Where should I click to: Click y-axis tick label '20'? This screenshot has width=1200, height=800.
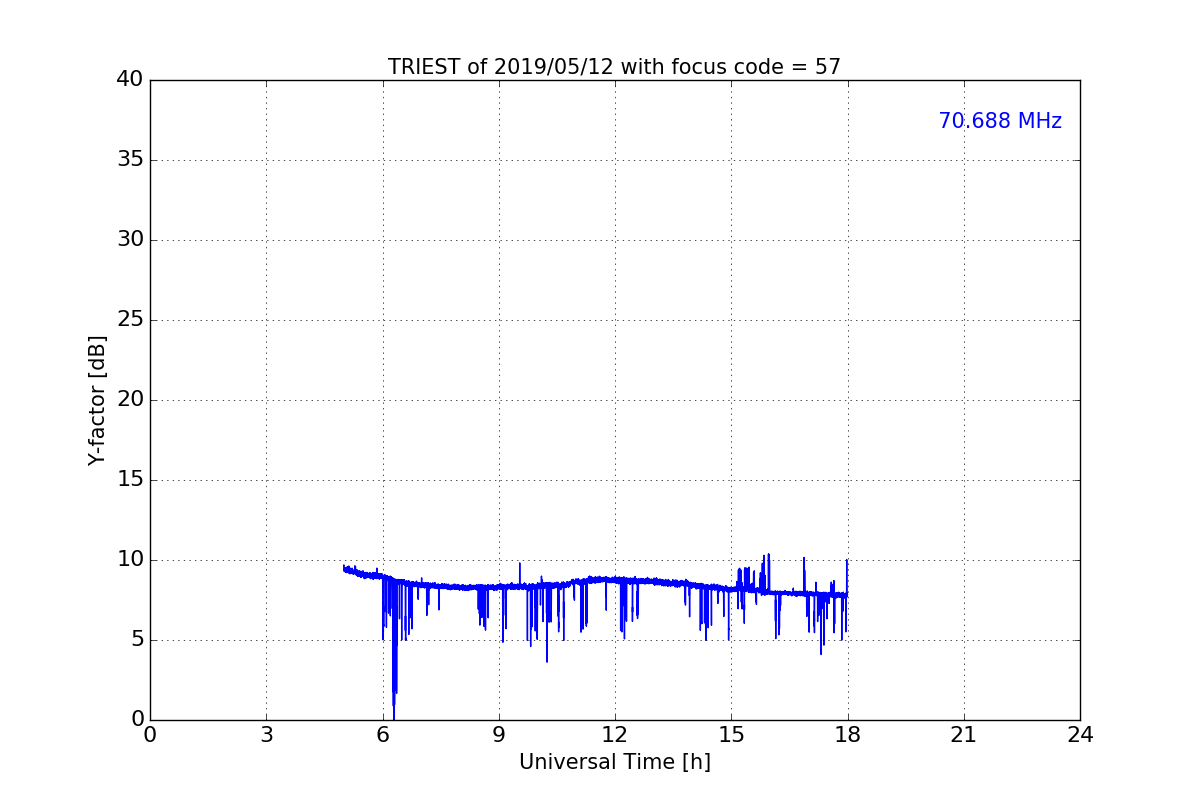130,399
